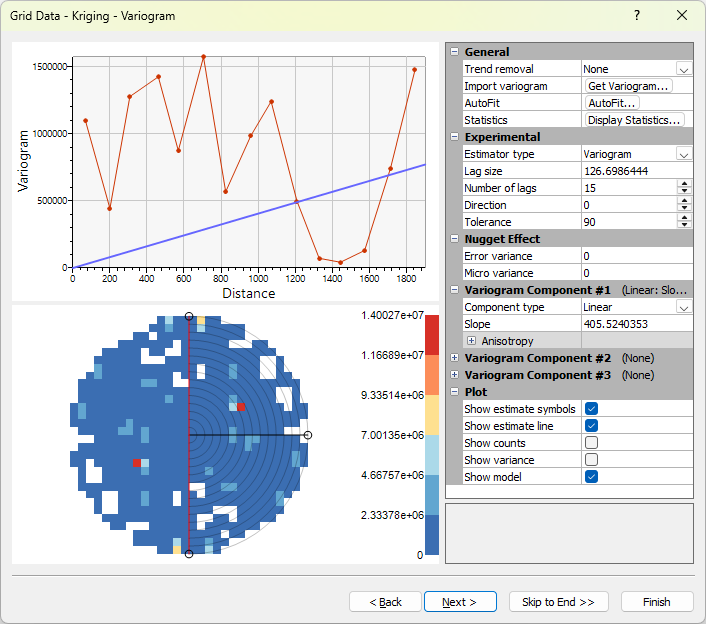Click the top handle of variogram map
The height and width of the screenshot is (624, 706).
tap(189, 316)
